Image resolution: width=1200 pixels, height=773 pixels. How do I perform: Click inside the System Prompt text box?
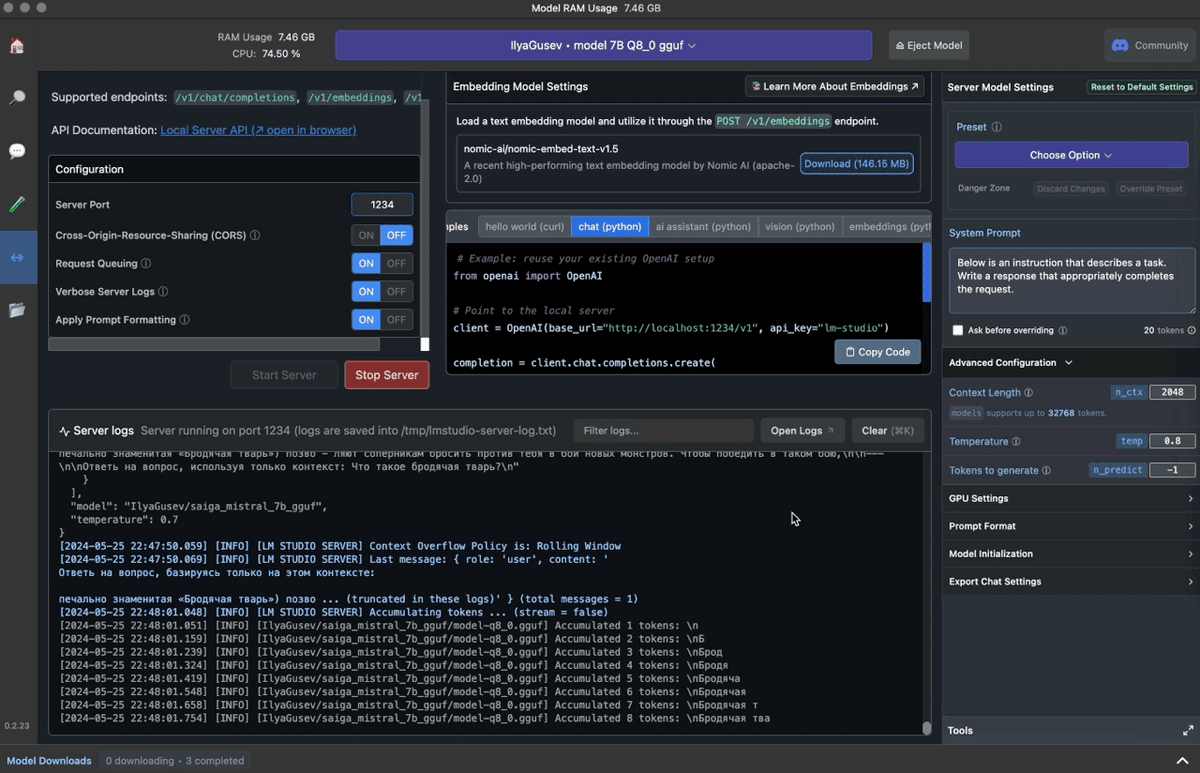(1071, 280)
